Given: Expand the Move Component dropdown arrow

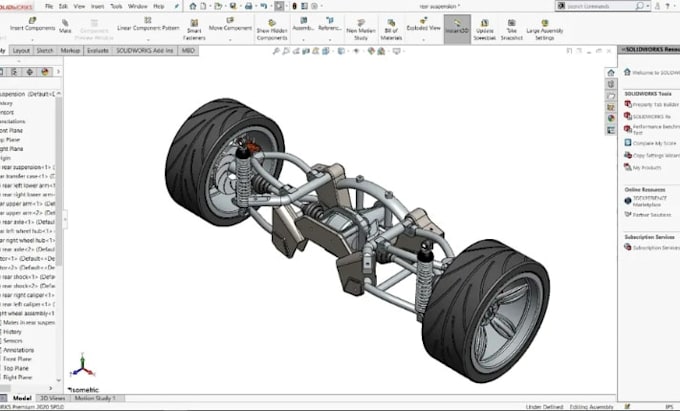Looking at the screenshot, I should [230, 39].
